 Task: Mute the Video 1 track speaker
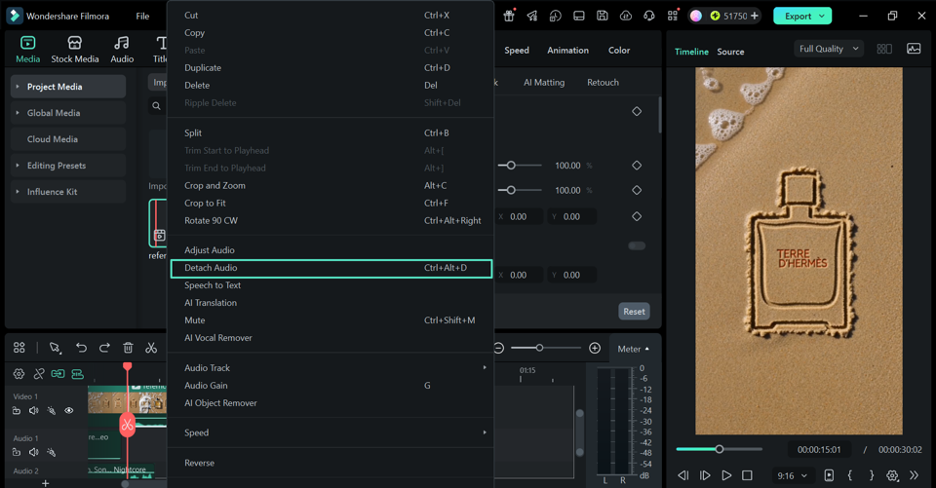point(34,410)
